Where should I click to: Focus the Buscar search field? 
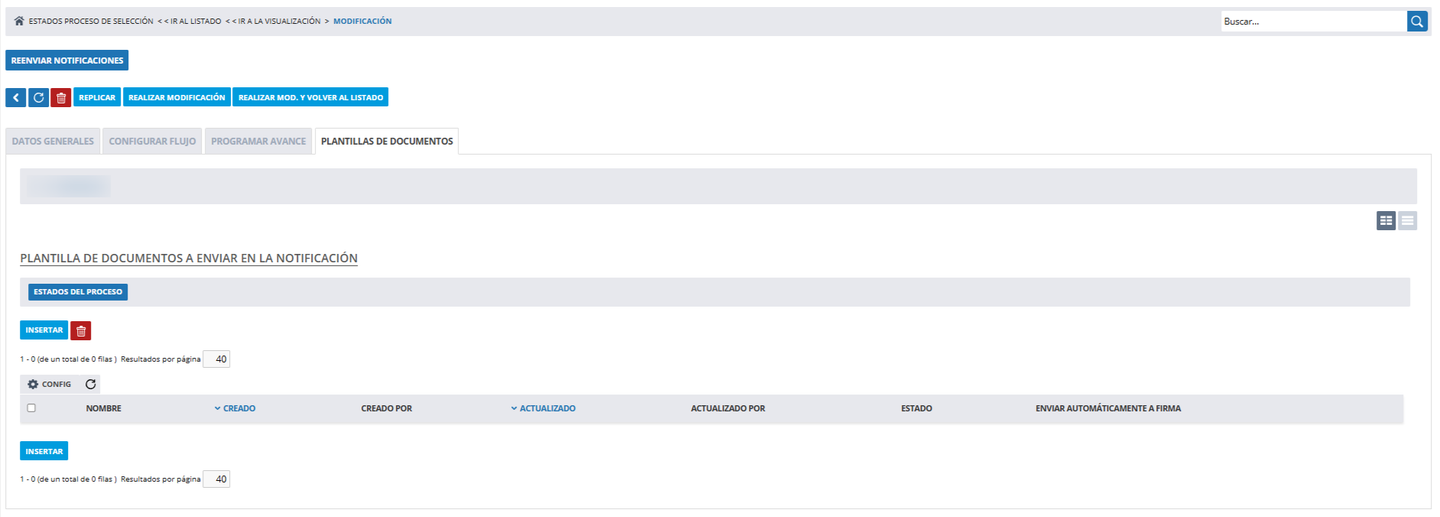point(1313,21)
